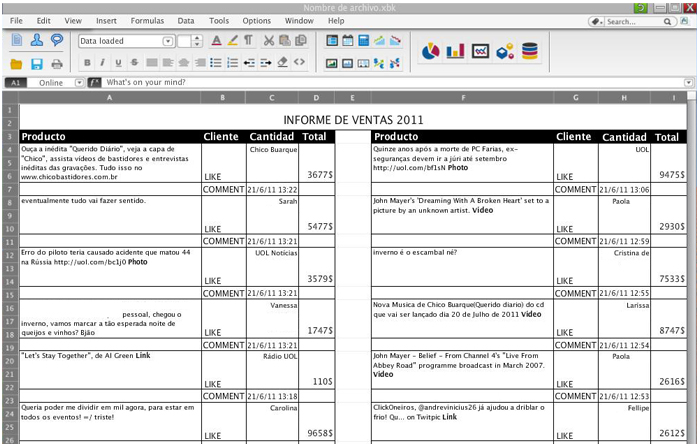
Task: Open the File menu
Action: [16, 21]
